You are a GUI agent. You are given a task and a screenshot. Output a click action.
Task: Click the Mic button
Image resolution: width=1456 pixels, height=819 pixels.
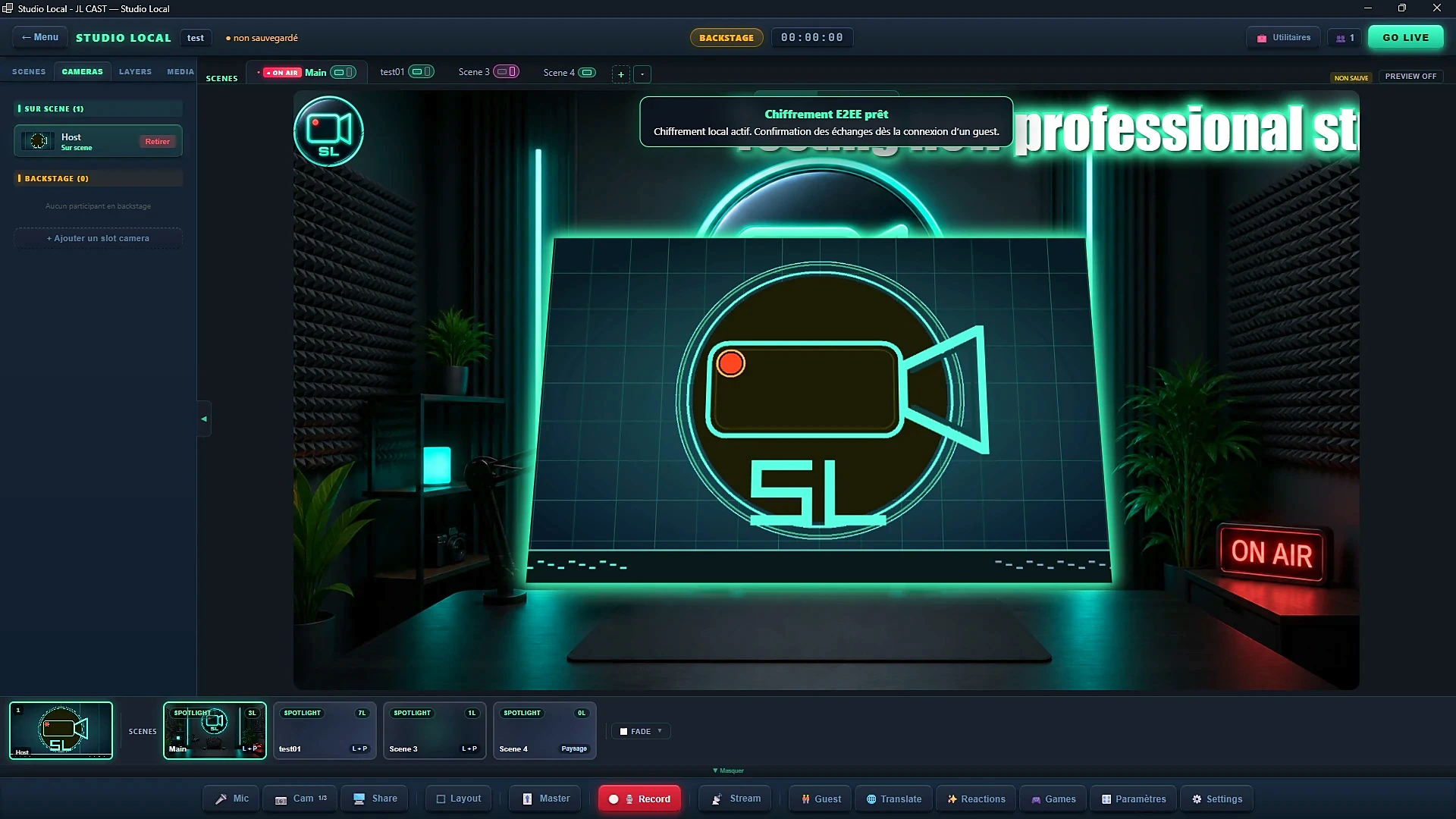231,799
